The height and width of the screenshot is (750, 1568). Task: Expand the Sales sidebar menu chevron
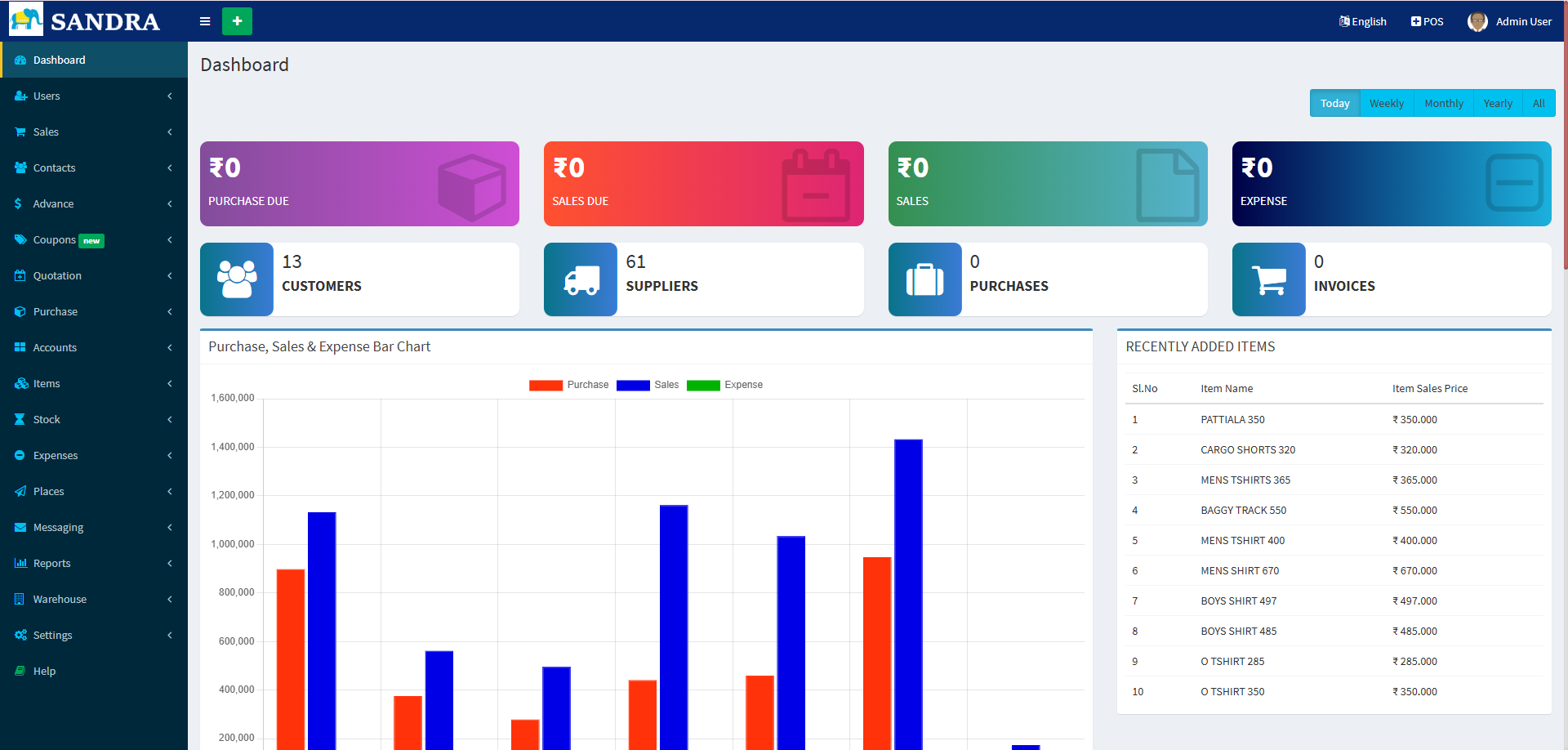point(170,132)
